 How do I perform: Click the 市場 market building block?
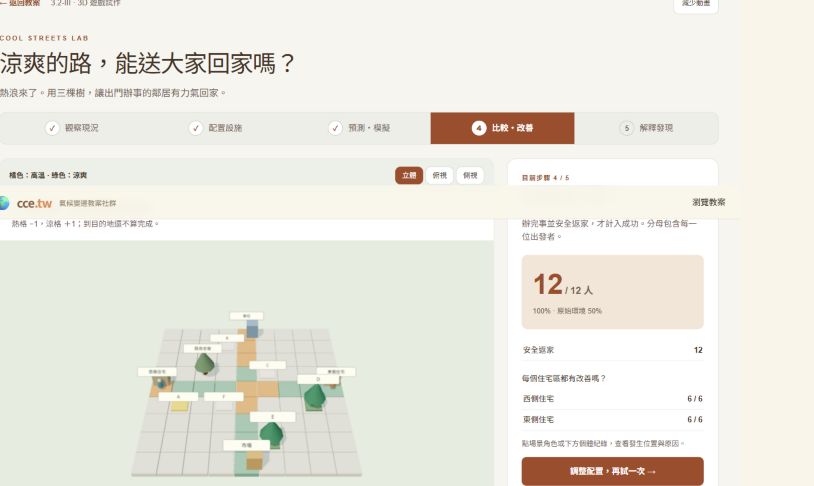(x=254, y=461)
